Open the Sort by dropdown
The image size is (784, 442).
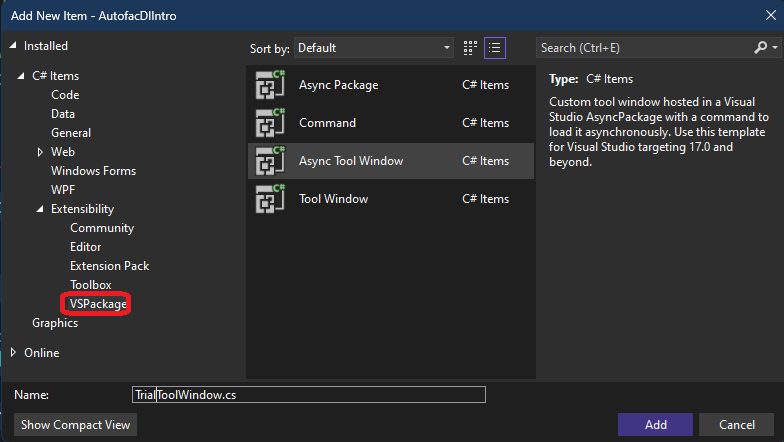point(374,48)
